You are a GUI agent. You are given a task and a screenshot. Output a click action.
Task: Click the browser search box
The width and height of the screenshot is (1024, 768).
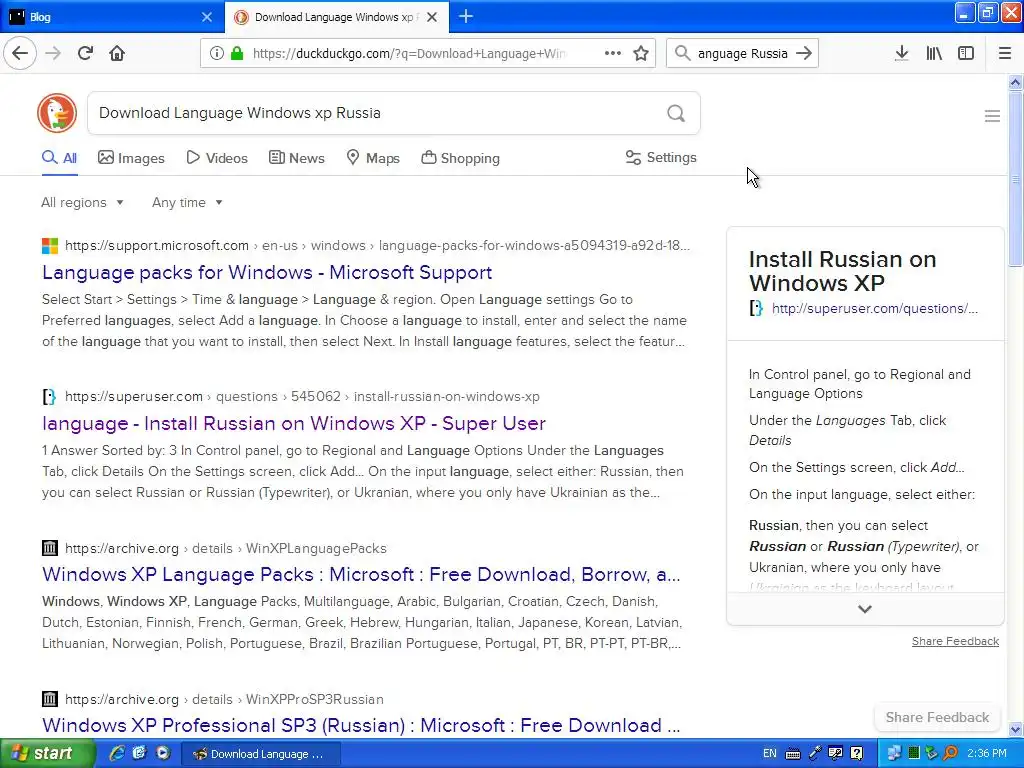[x=743, y=54]
